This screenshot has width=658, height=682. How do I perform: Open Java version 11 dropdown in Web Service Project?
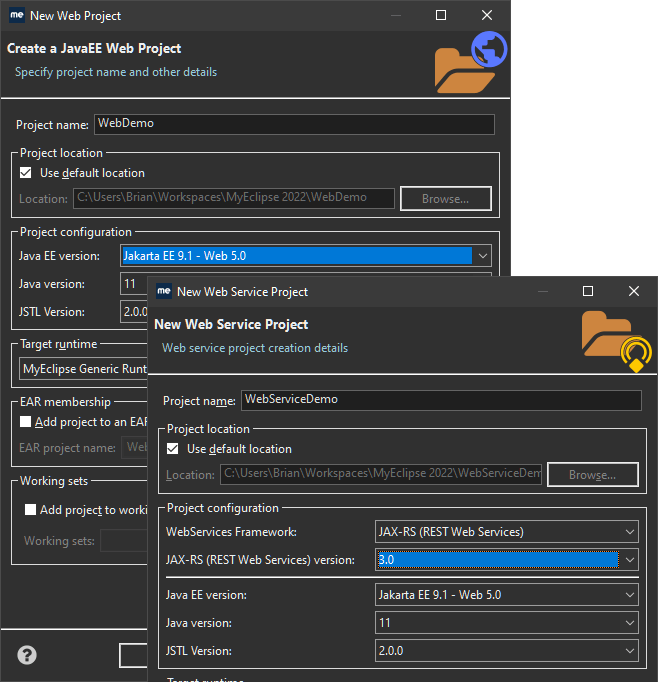[x=507, y=623]
